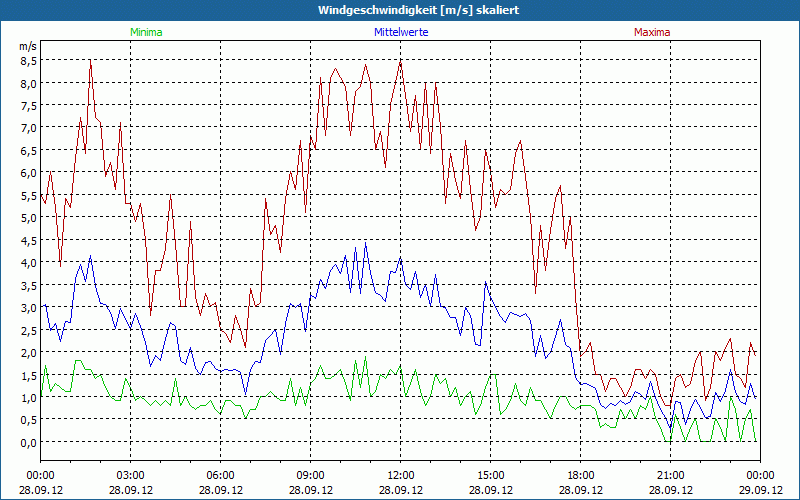800x500 pixels.
Task: Click the 21:00 time axis label
Action: [x=670, y=476]
